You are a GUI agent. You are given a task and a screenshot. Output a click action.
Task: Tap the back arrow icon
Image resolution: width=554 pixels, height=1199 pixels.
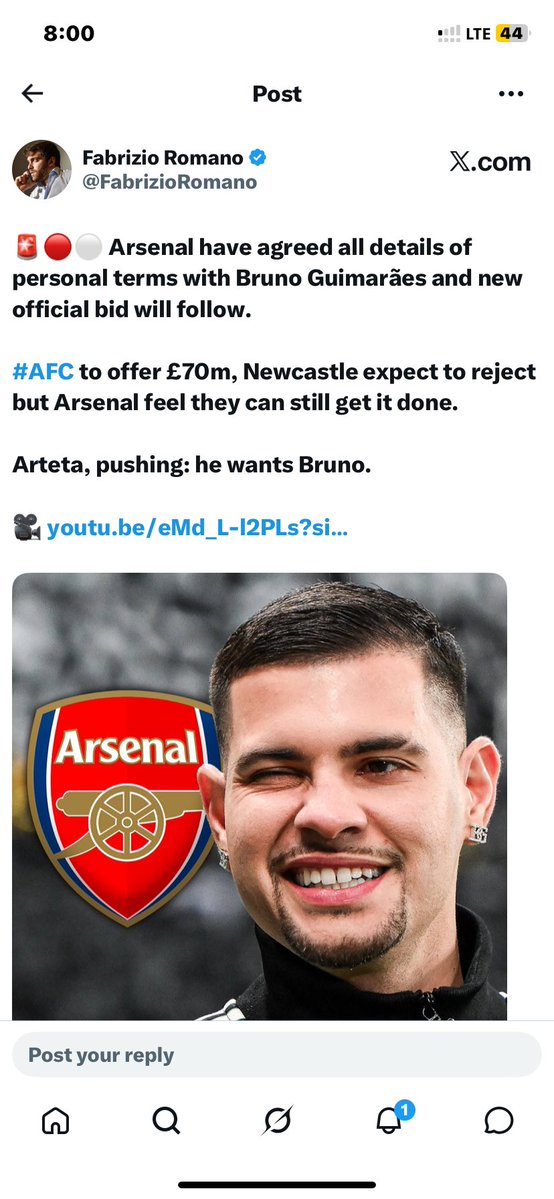coord(32,93)
